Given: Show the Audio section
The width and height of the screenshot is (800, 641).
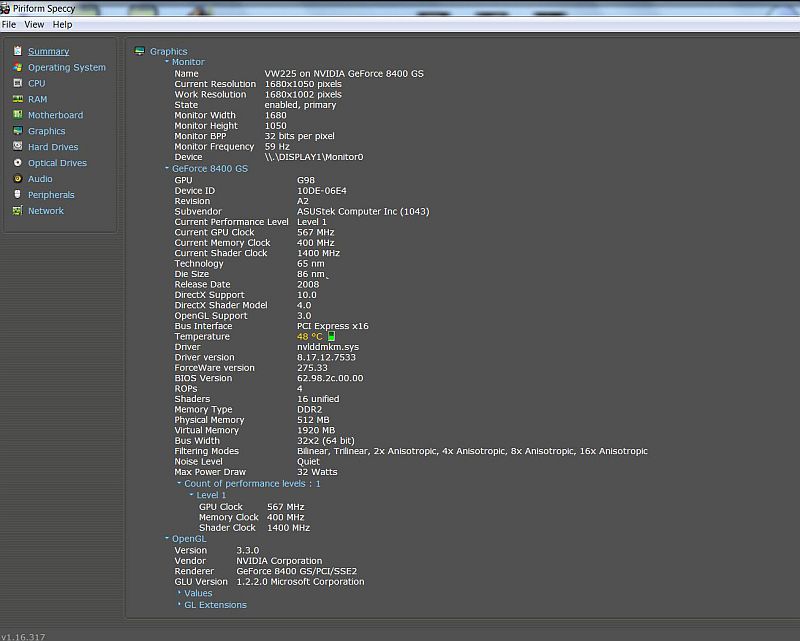Looking at the screenshot, I should tap(40, 179).
